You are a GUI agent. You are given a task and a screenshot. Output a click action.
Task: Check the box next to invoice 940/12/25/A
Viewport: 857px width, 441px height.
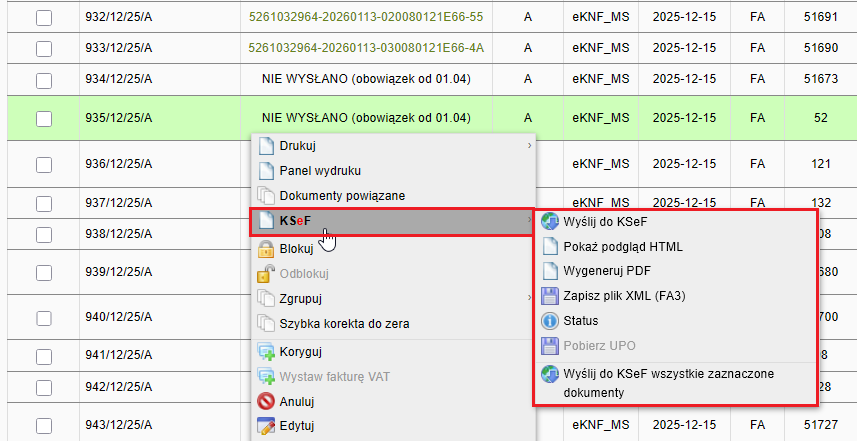point(44,318)
